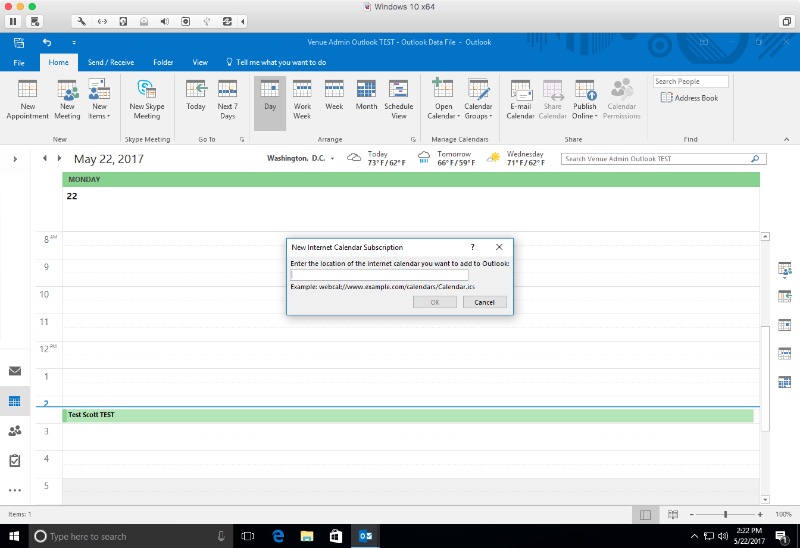Click the search magnifier icon

click(755, 159)
